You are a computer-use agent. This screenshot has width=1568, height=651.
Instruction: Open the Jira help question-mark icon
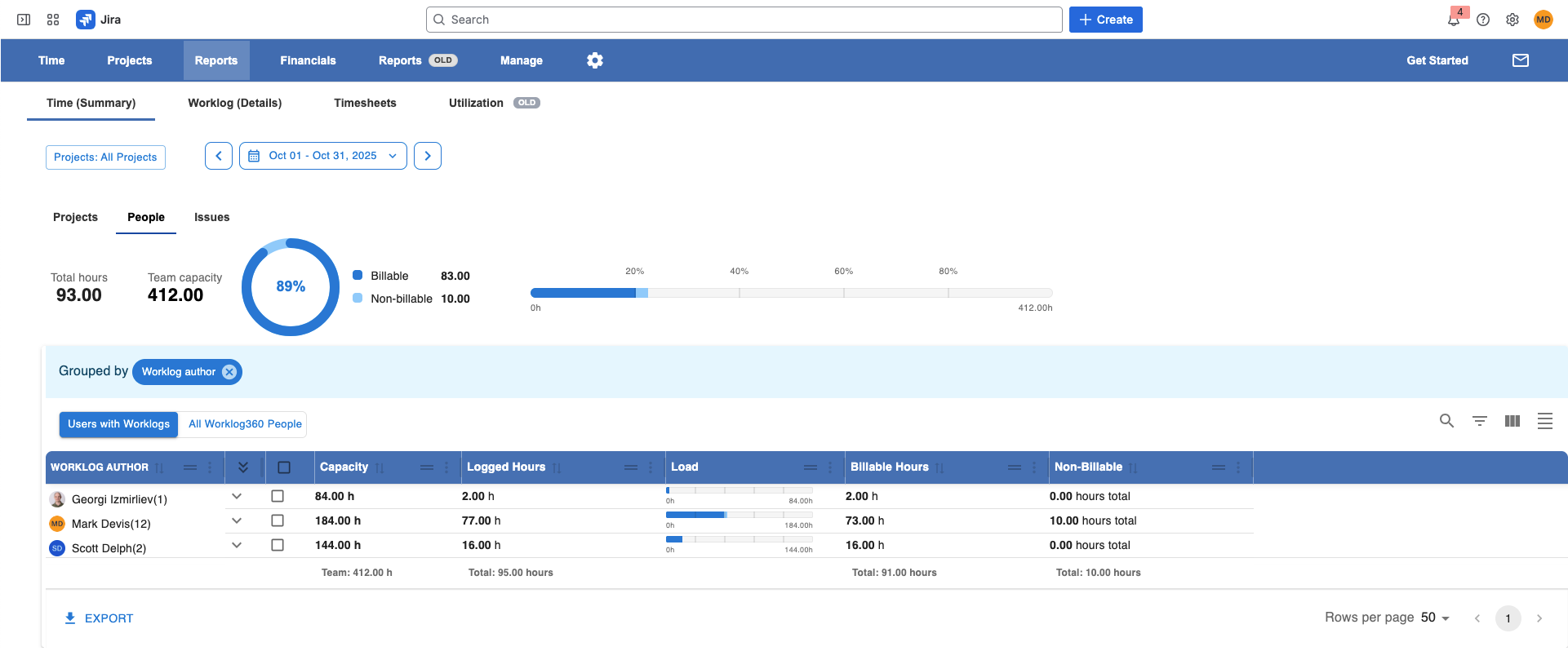pos(1483,20)
